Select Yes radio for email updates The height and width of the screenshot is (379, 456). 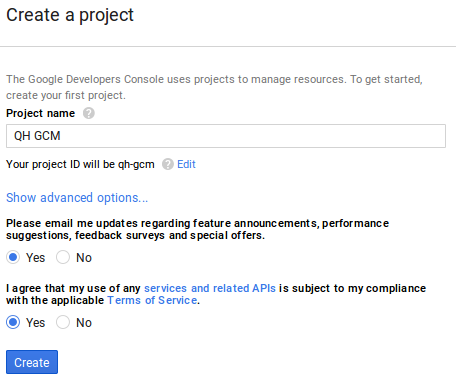(x=13, y=257)
